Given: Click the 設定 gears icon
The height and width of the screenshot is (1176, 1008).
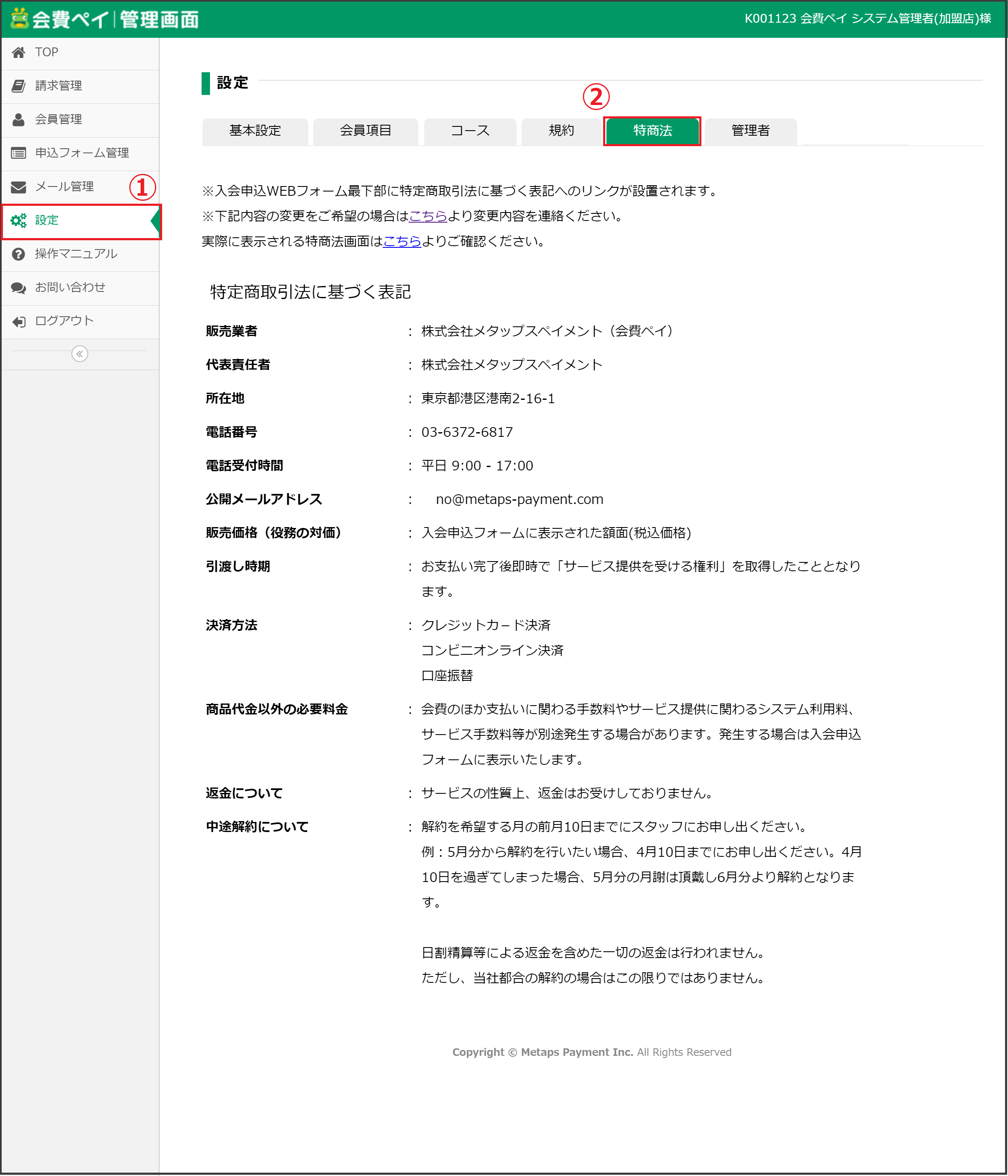Looking at the screenshot, I should click(19, 220).
